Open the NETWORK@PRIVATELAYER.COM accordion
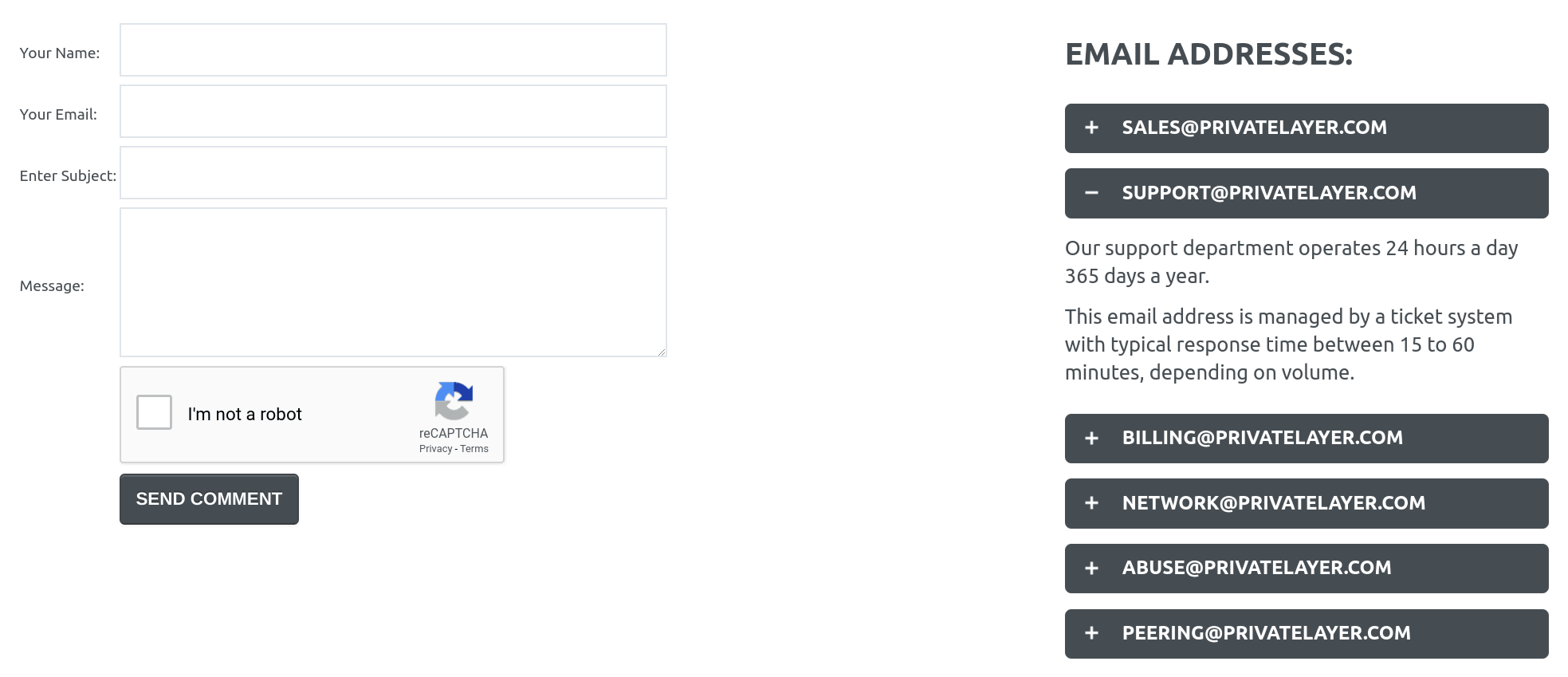 click(1307, 503)
